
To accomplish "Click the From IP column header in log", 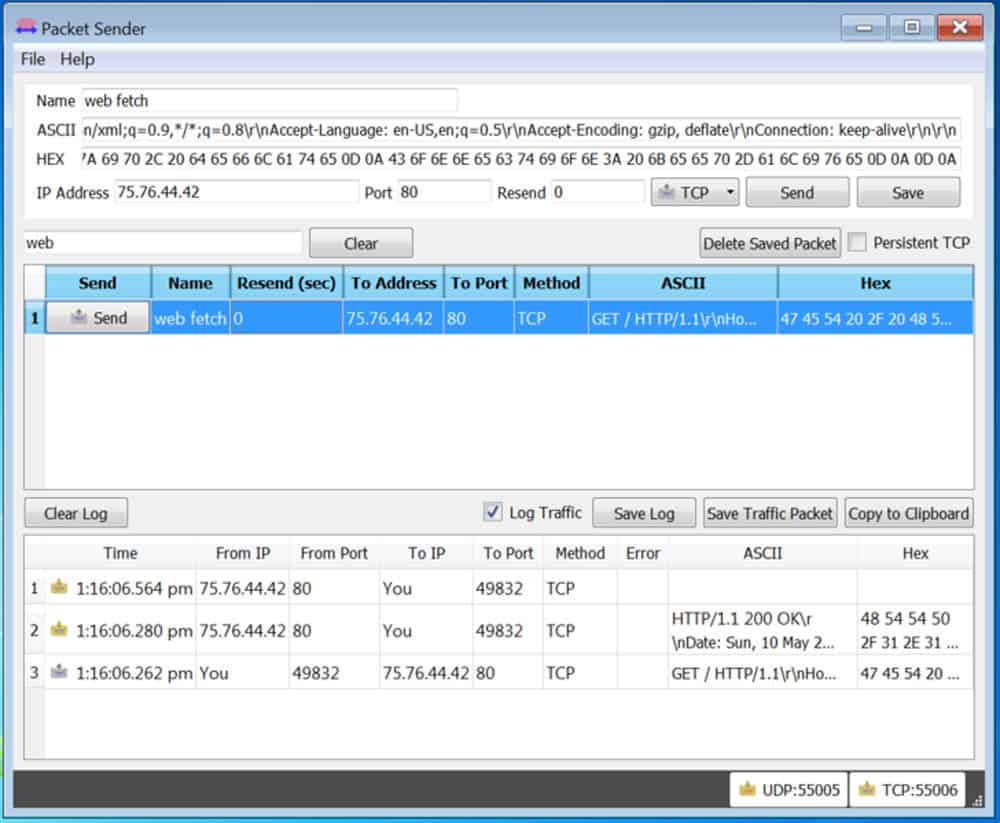I will 243,553.
